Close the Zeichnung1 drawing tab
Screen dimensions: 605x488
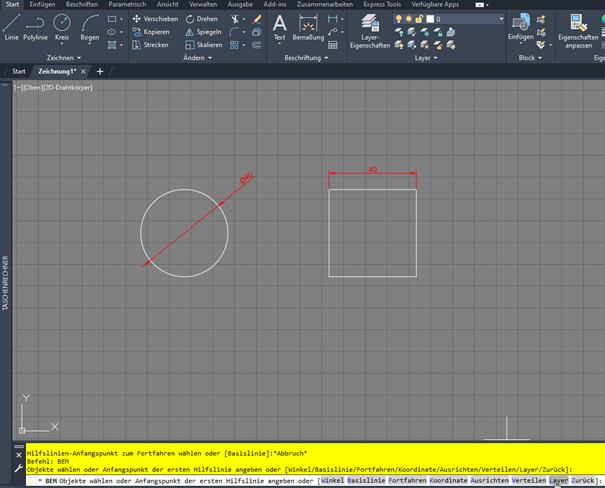pyautogui.click(x=83, y=71)
